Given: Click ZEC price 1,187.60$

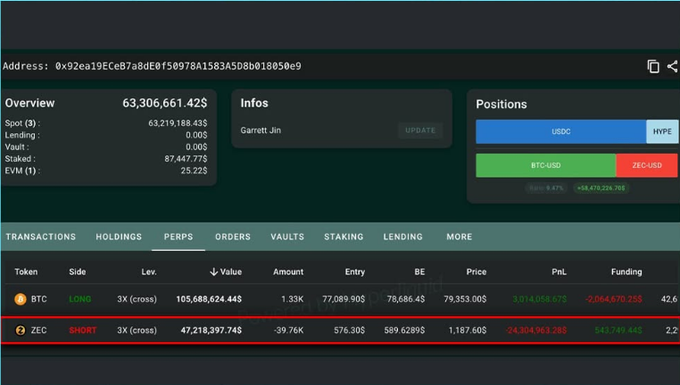Looking at the screenshot, I should tap(468, 330).
